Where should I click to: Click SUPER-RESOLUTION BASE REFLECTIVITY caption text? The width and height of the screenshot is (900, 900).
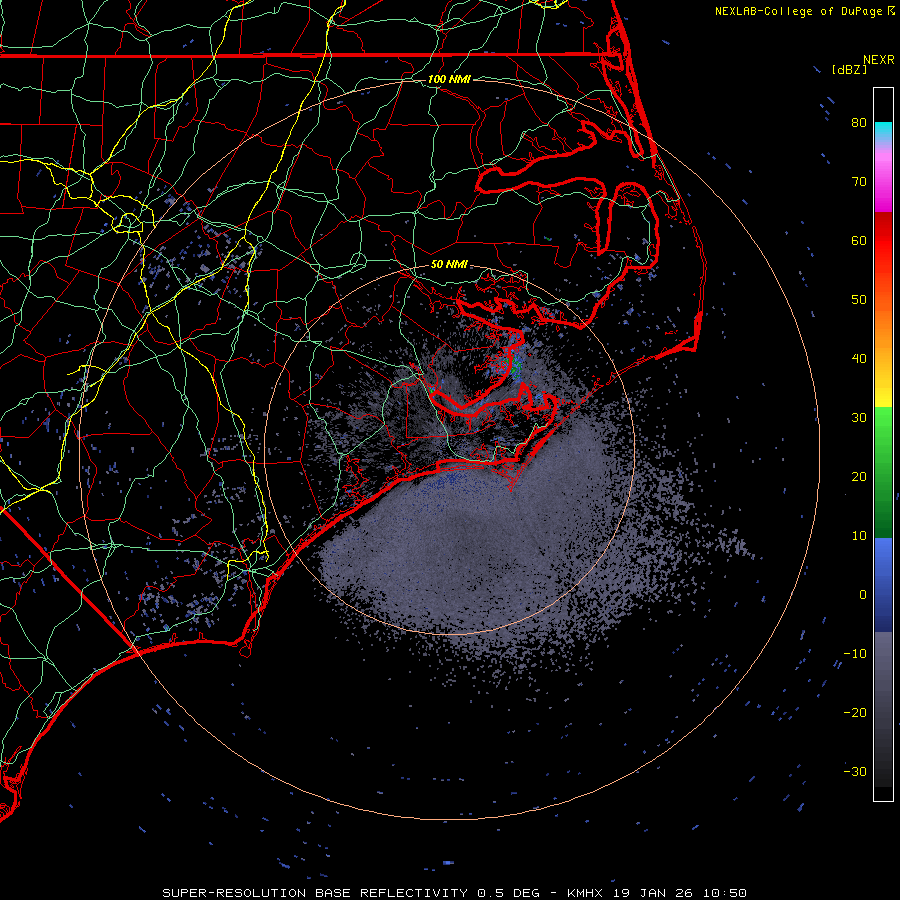pos(315,893)
